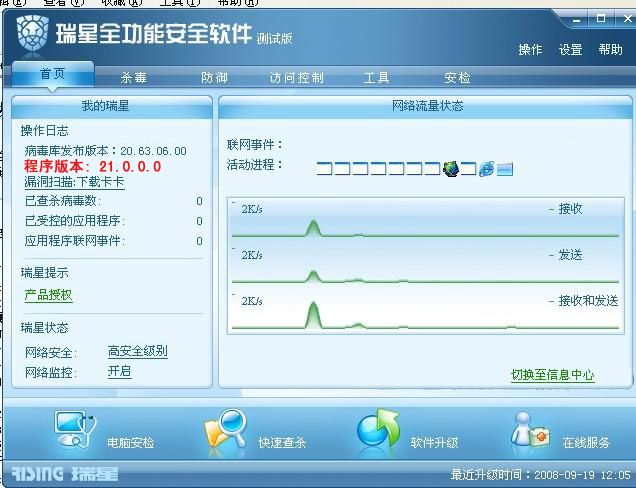Click the 我的瑞星 panel header
Image resolution: width=636 pixels, height=488 pixels.
pyautogui.click(x=112, y=107)
